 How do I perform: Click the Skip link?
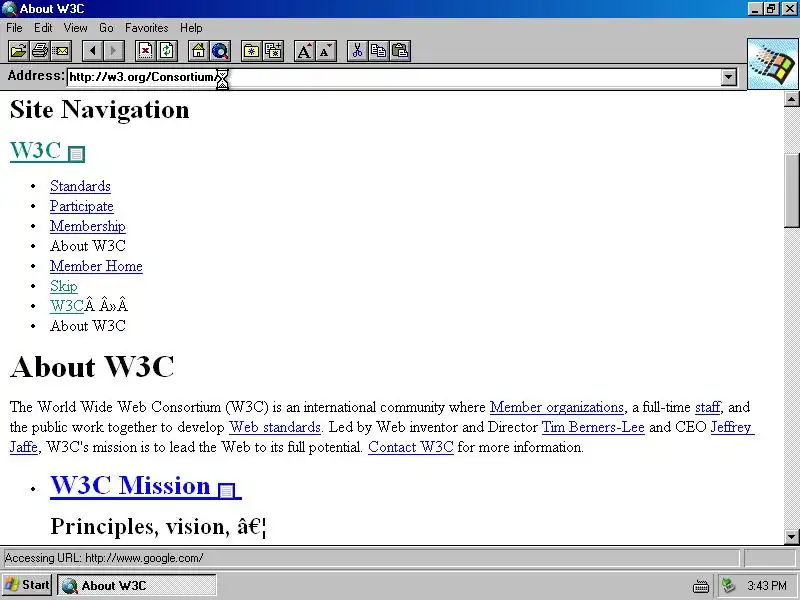pos(64,286)
